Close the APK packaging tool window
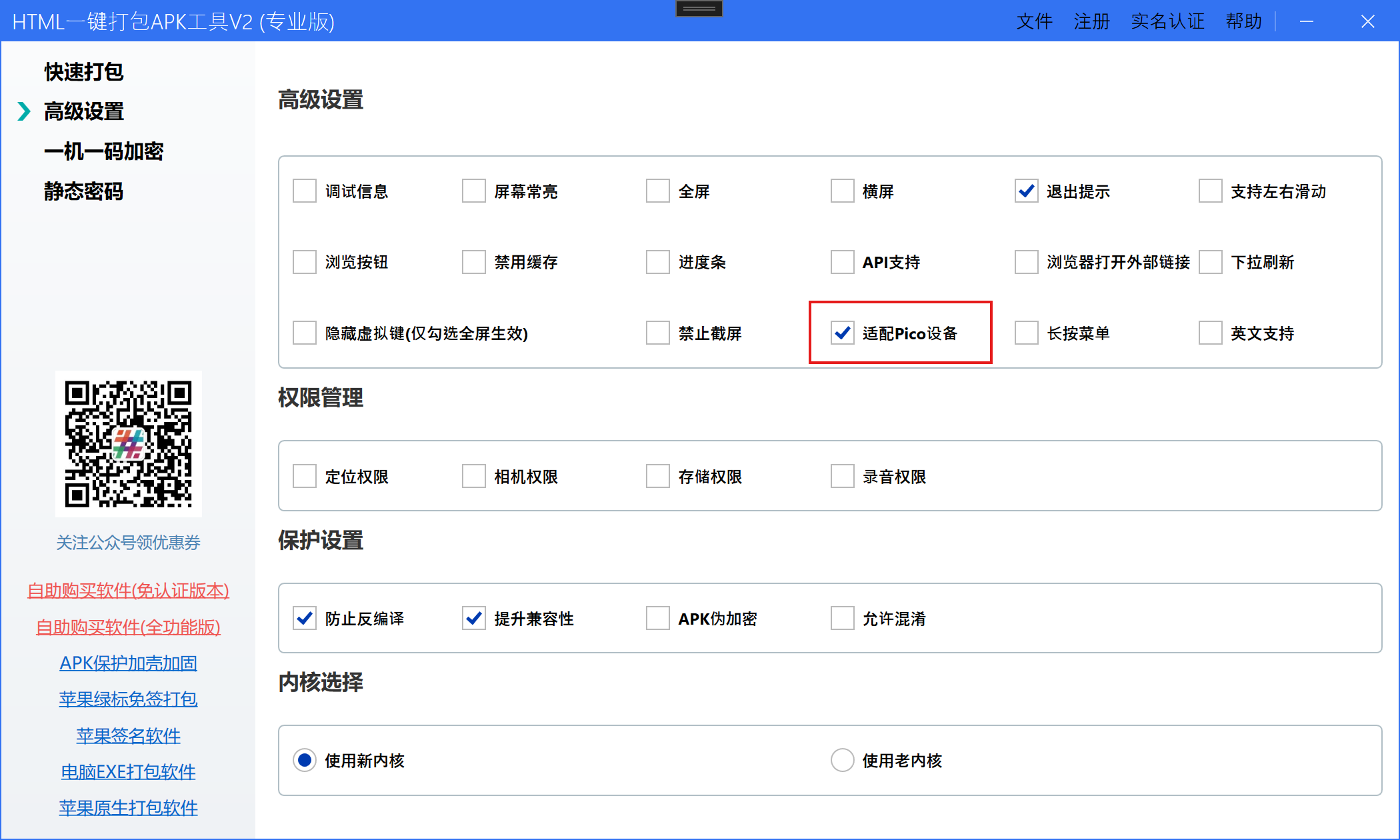Screen dimensions: 1400x840 (x=1367, y=22)
